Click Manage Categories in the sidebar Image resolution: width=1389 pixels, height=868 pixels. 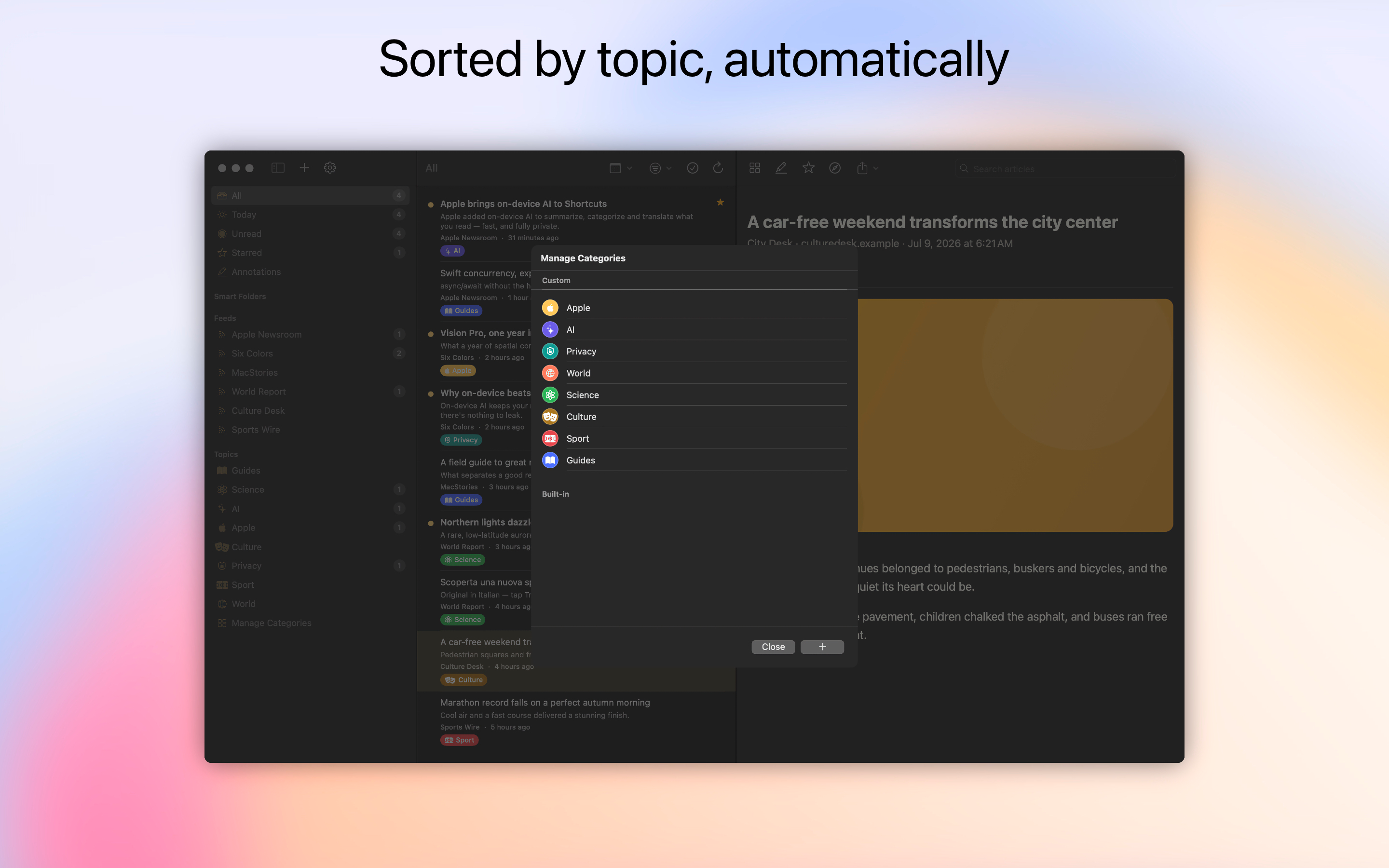tap(310, 624)
